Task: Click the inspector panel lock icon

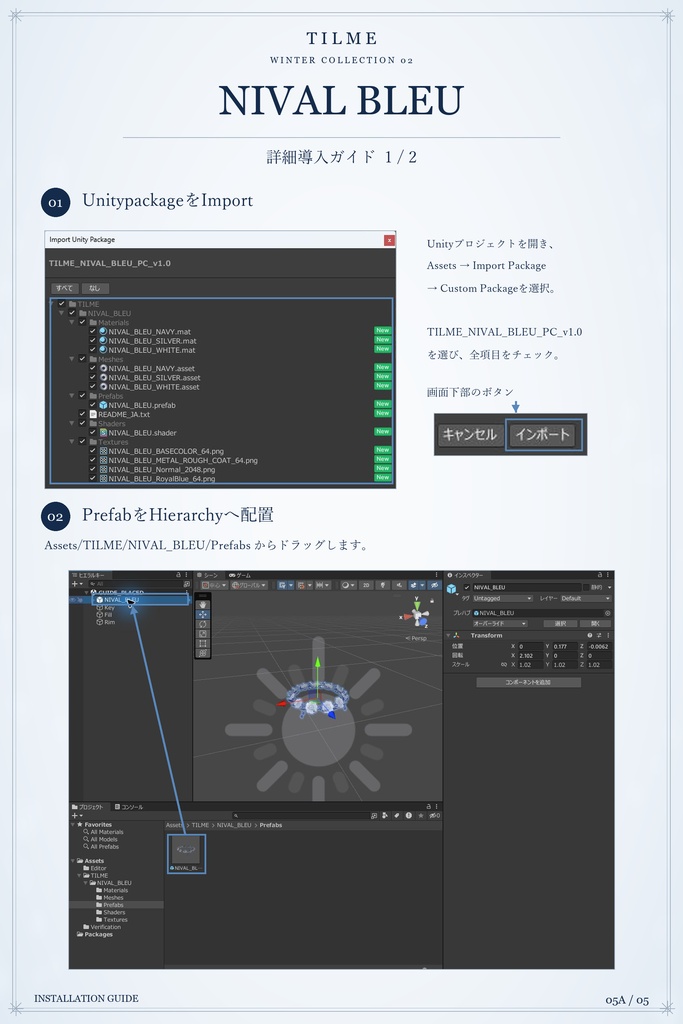Action: pyautogui.click(x=601, y=575)
